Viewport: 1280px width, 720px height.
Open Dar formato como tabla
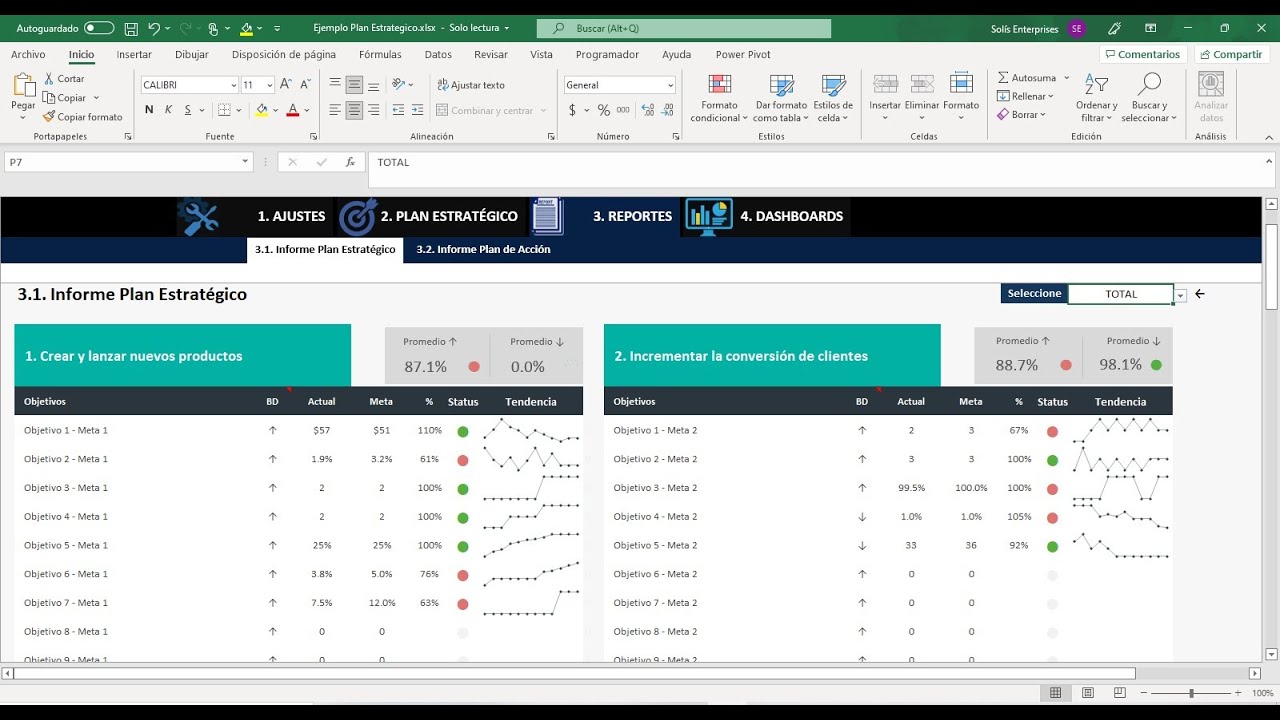pyautogui.click(x=781, y=98)
